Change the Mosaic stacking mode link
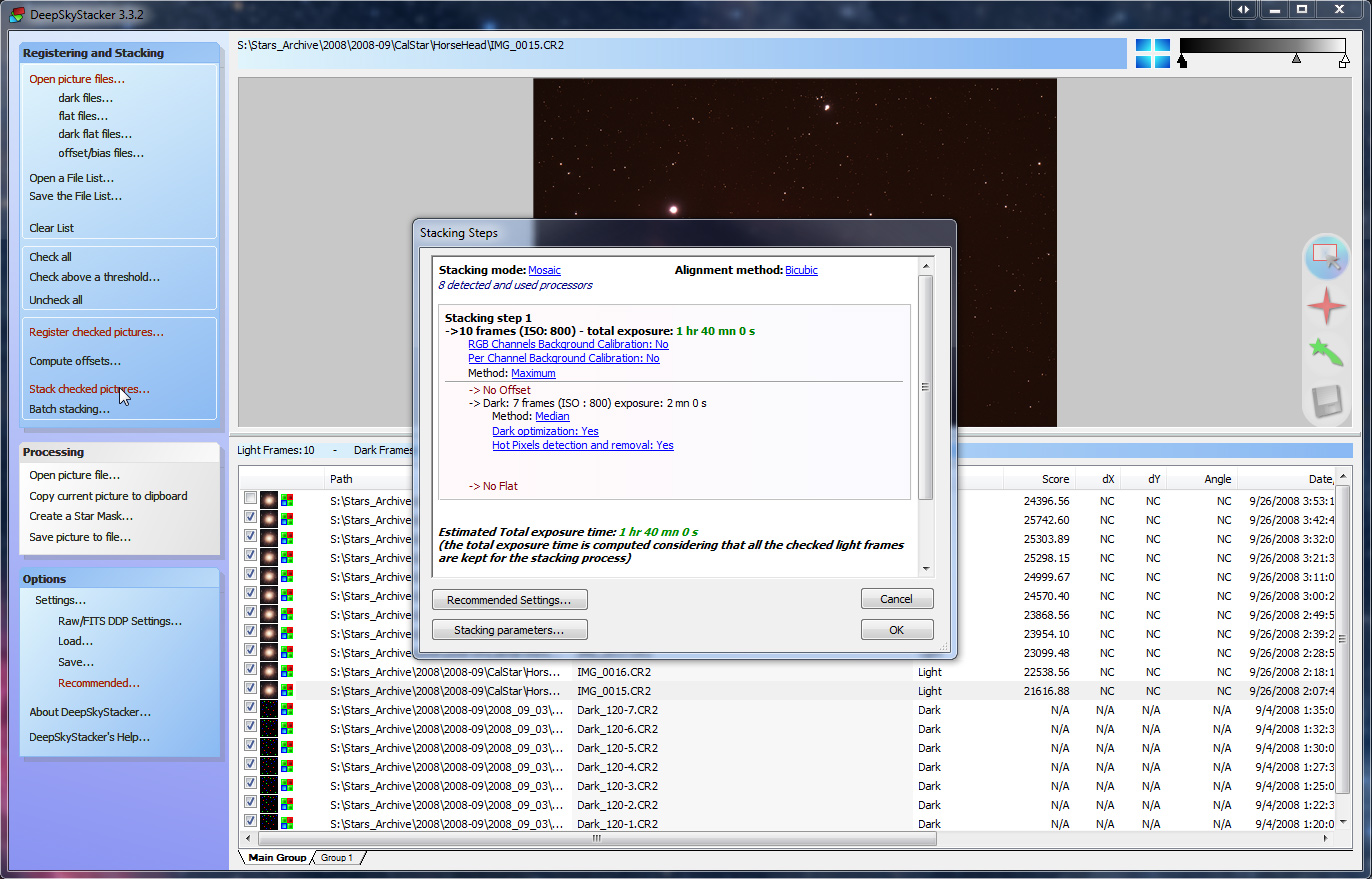Viewport: 1372px width, 879px height. [x=544, y=270]
